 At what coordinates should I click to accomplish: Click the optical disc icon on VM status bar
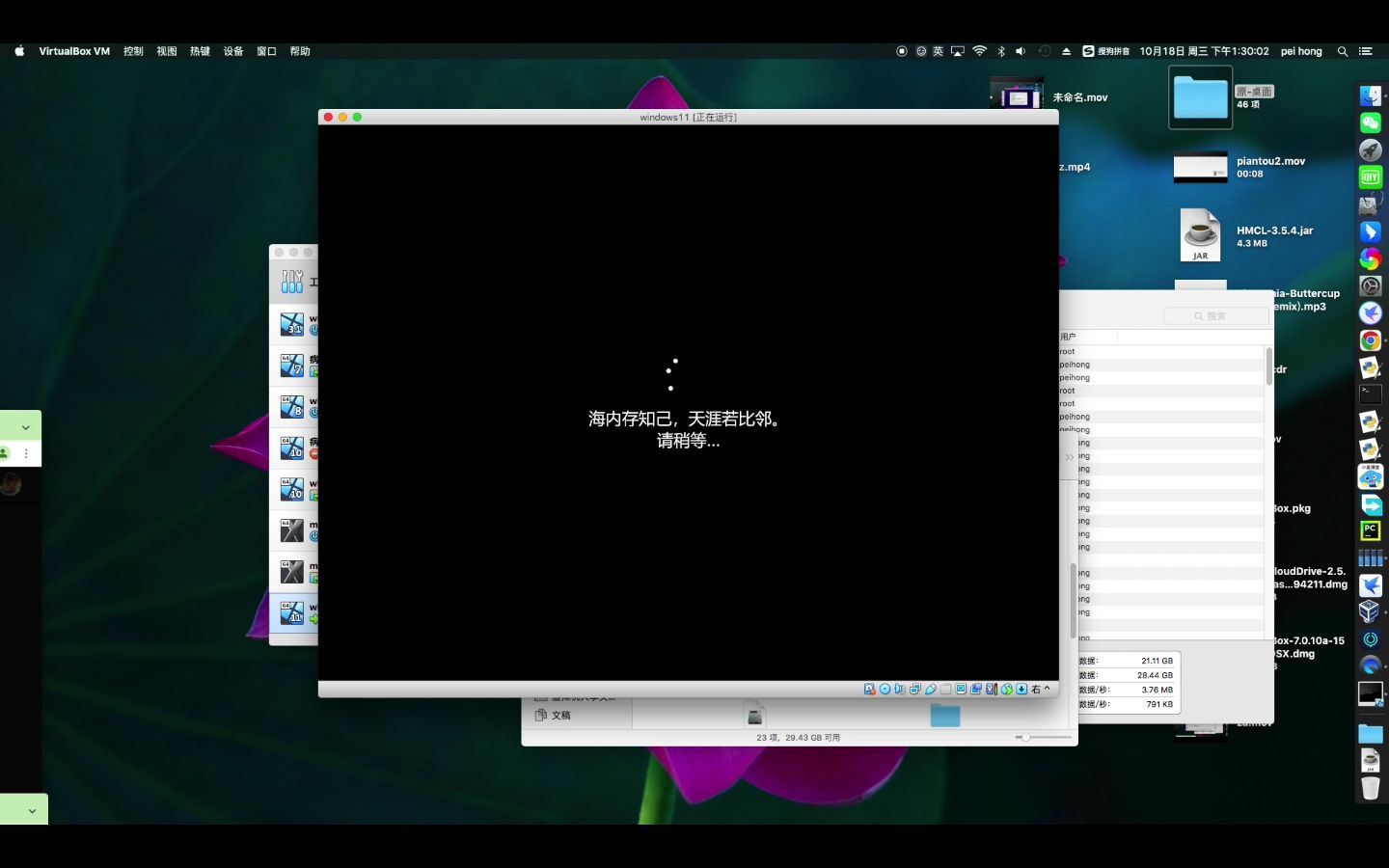885,689
